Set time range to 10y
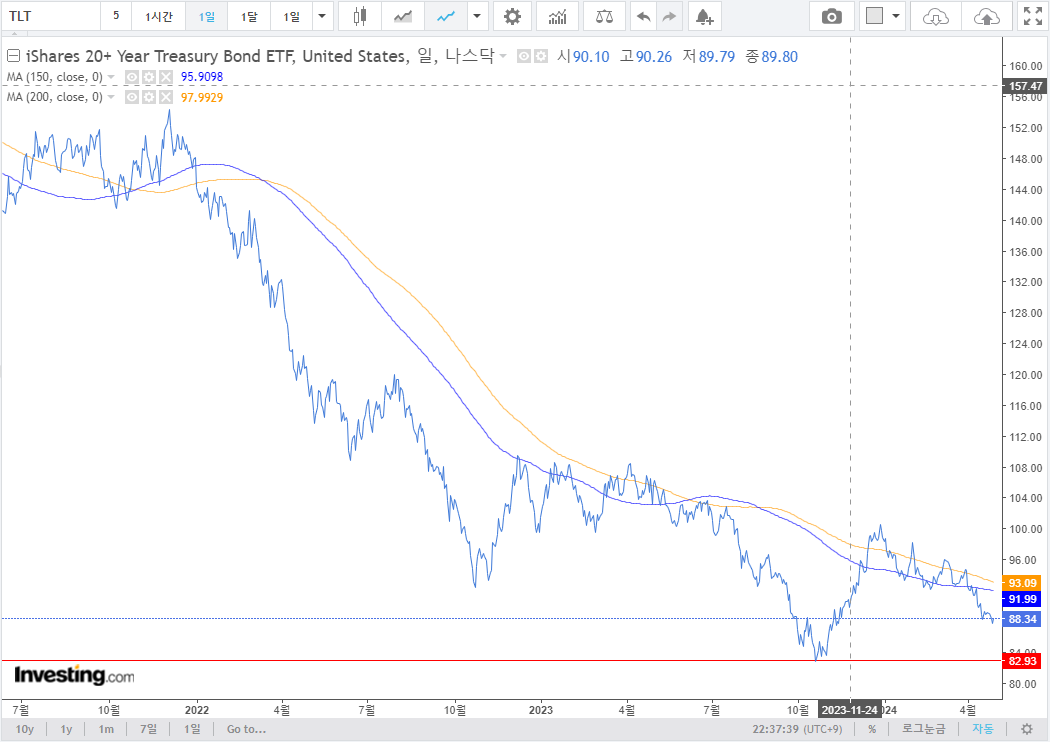Screen dimensions: 1050x742 coord(25,729)
